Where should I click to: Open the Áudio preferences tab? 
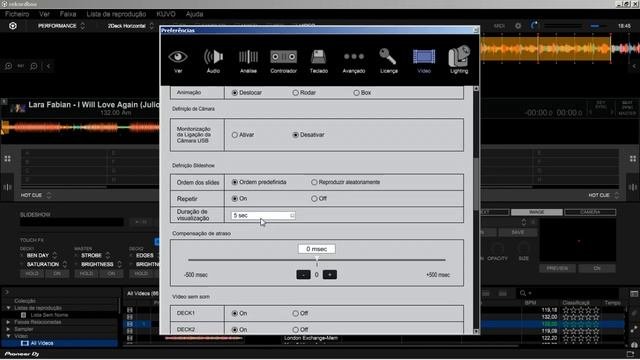[213, 61]
